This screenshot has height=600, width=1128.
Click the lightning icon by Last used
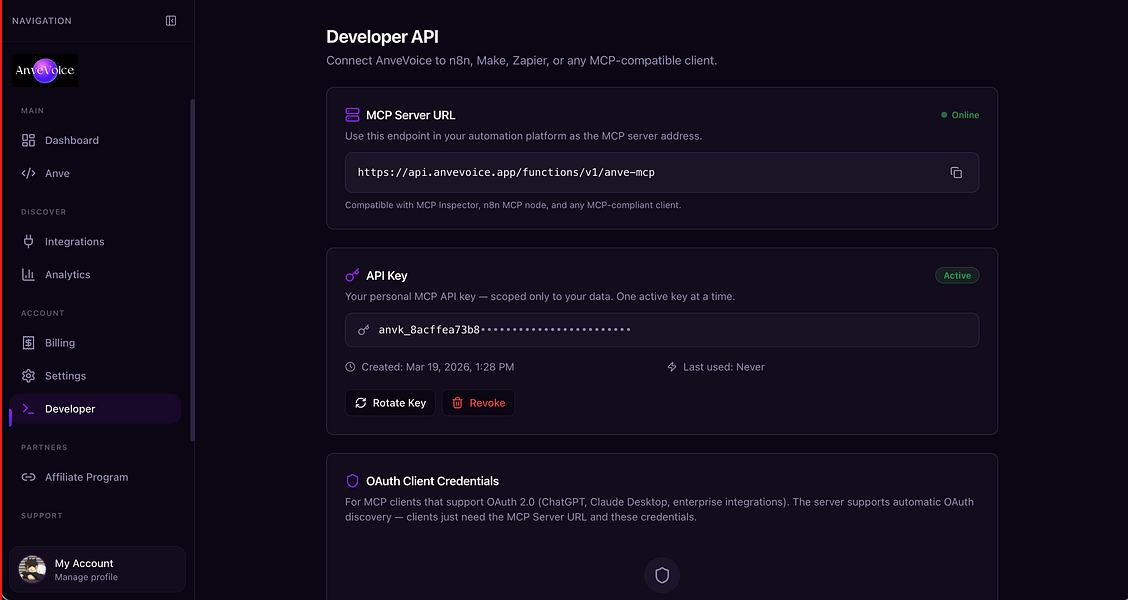(672, 367)
